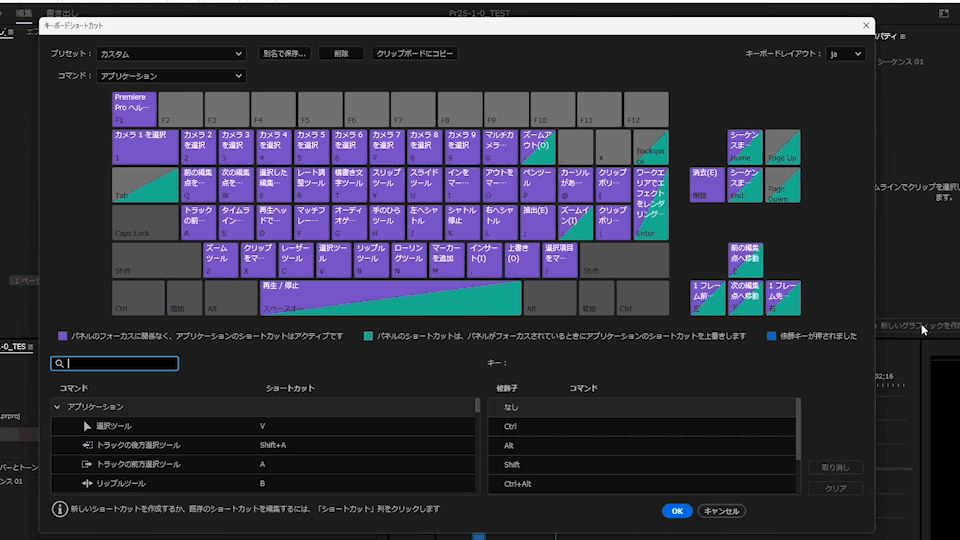Select the カメラ 1 を選択 key

145,147
